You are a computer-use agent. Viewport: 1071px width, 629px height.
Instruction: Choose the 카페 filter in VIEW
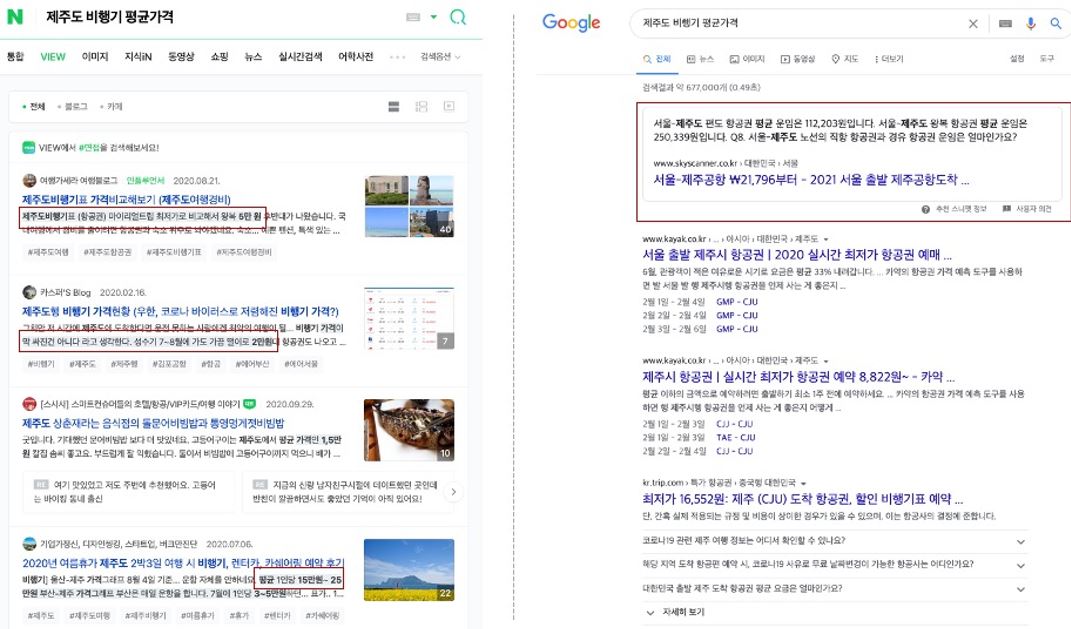(111, 107)
